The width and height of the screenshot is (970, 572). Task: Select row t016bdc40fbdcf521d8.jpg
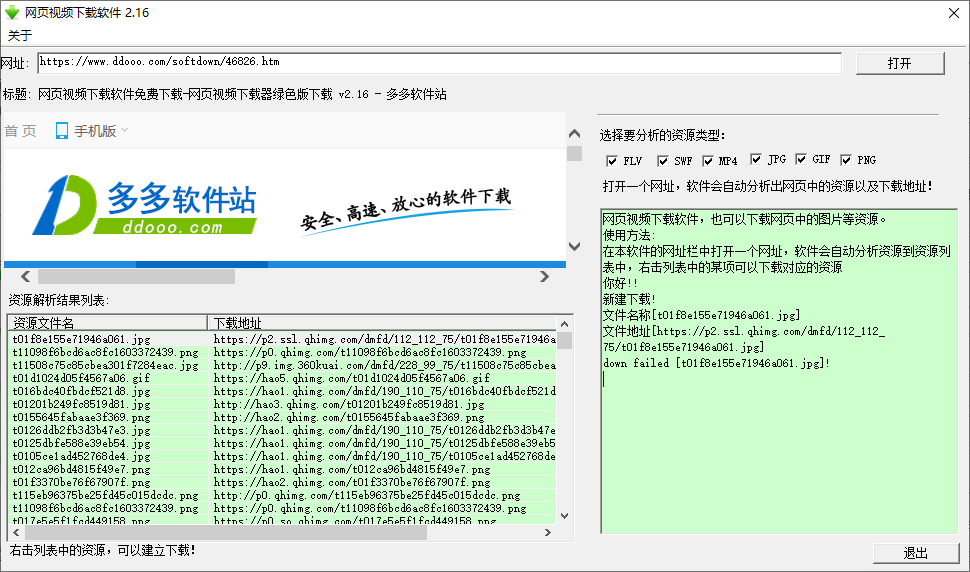tap(282, 391)
